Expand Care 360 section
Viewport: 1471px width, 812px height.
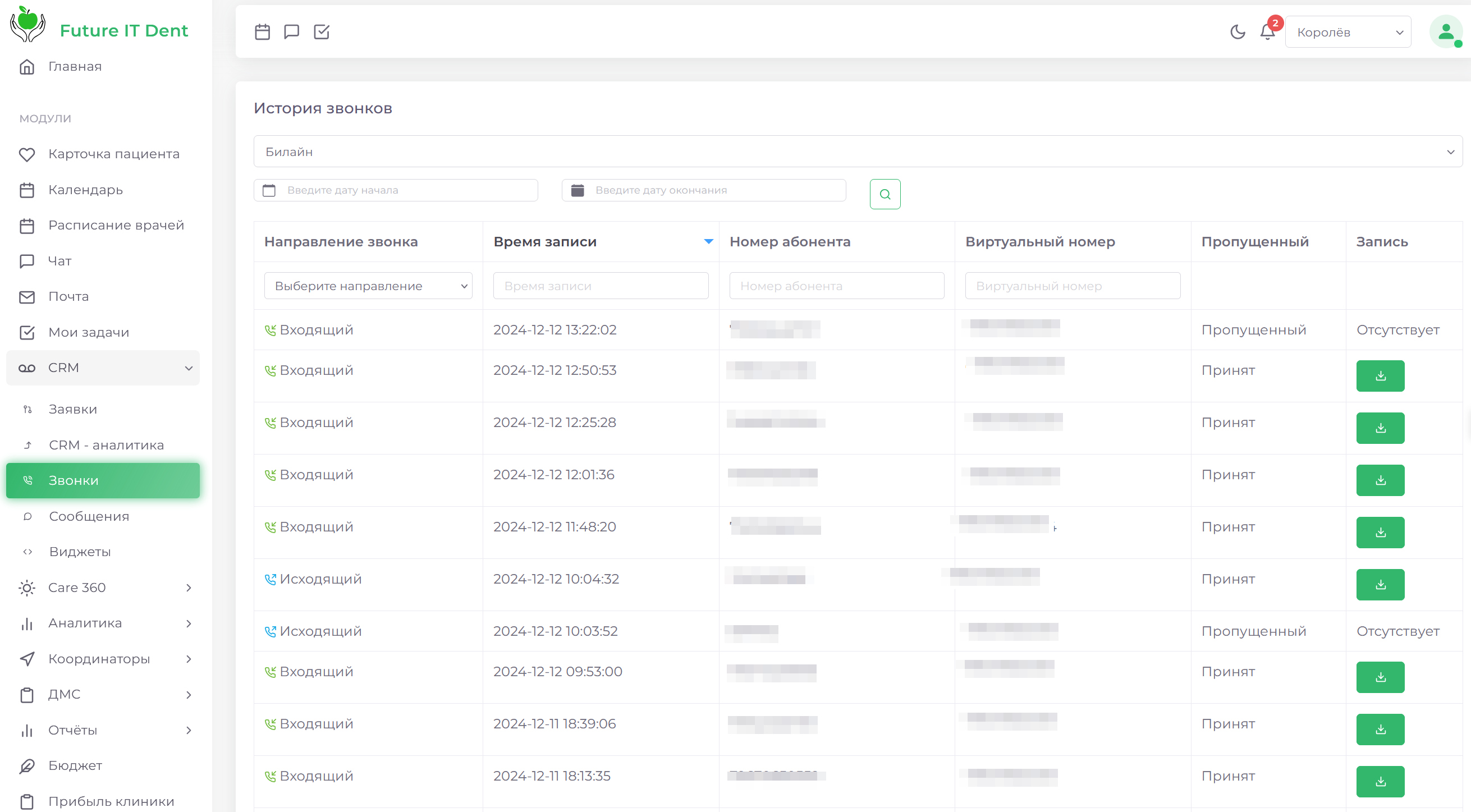point(103,588)
